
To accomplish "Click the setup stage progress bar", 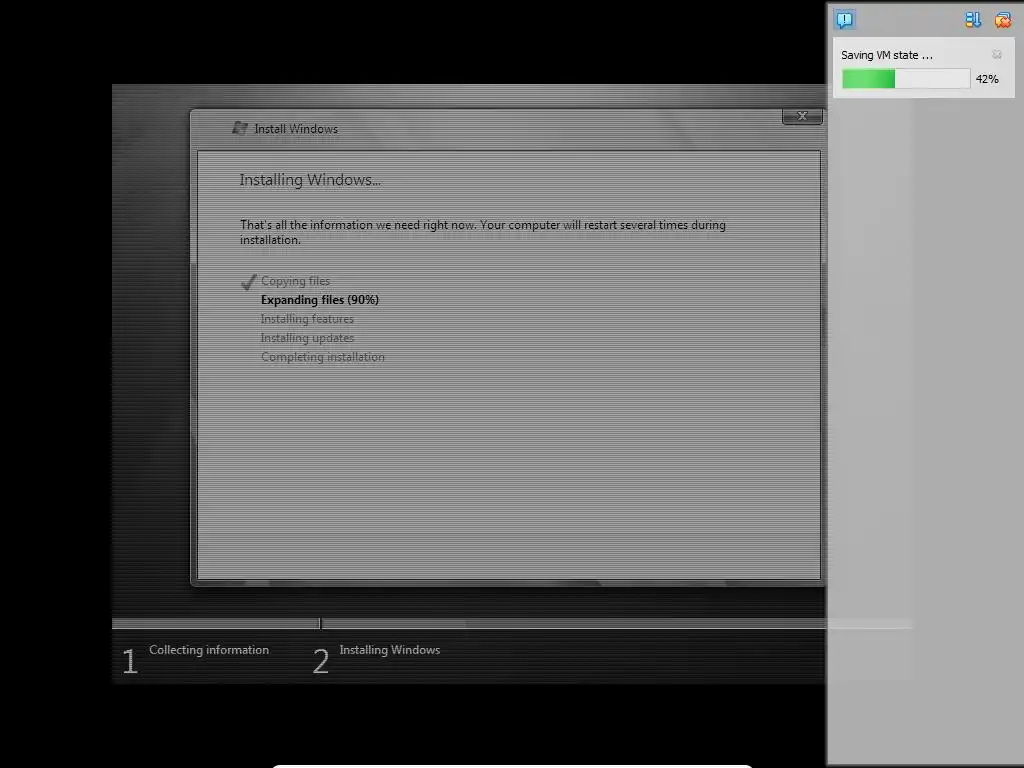I will 512,624.
